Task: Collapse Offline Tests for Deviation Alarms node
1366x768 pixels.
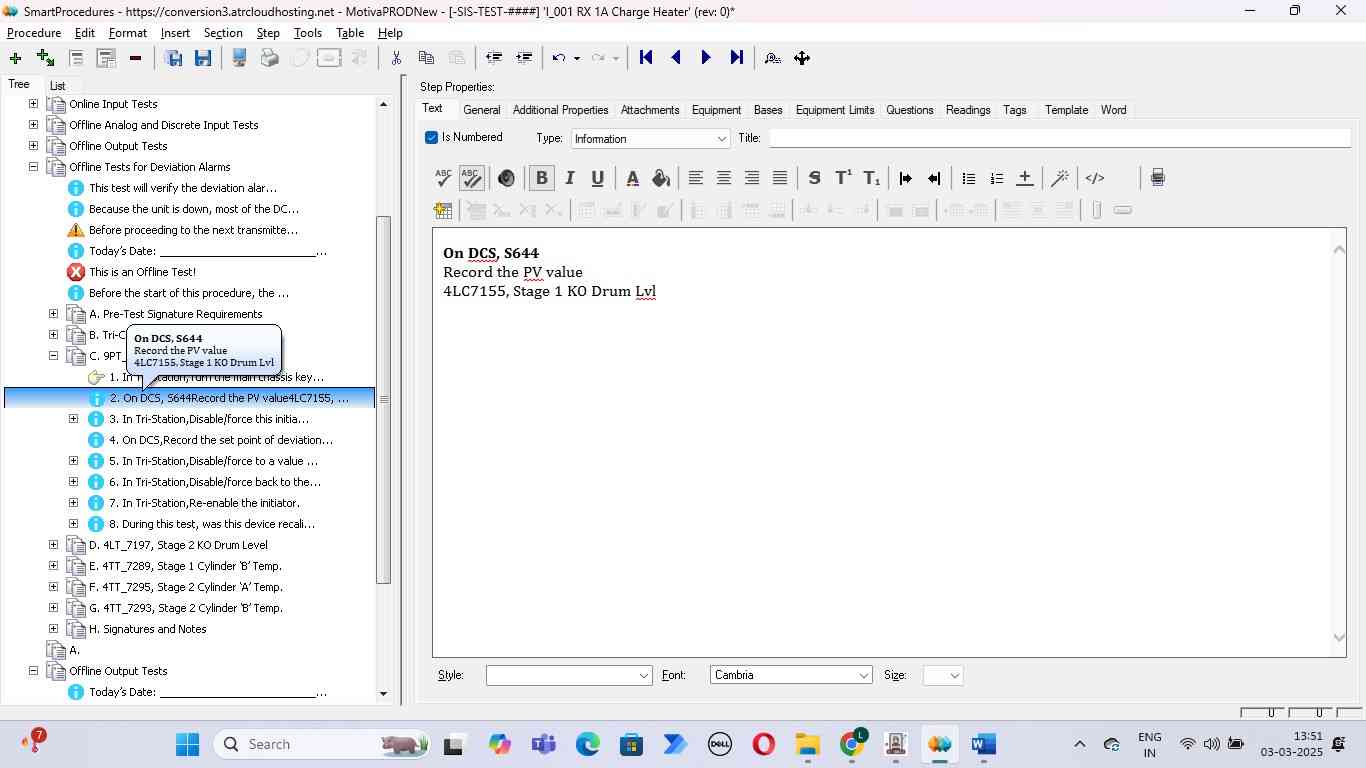Action: click(33, 167)
